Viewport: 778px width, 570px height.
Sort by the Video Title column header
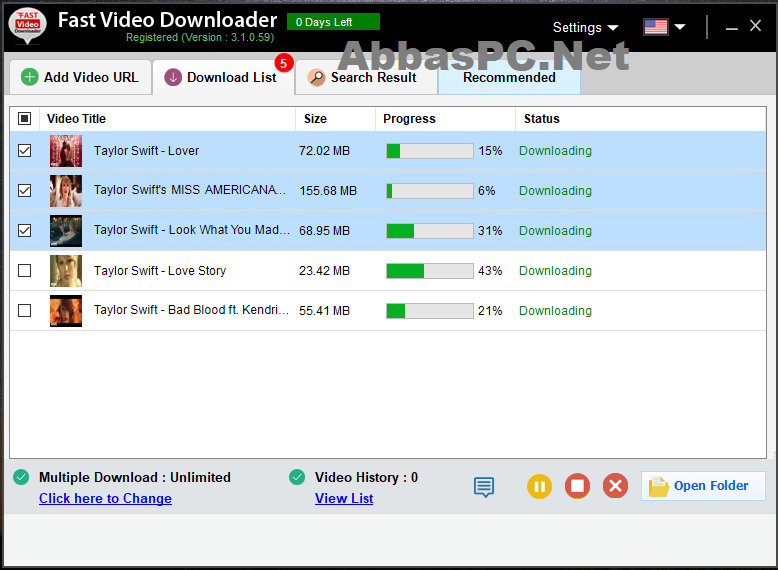[167, 119]
